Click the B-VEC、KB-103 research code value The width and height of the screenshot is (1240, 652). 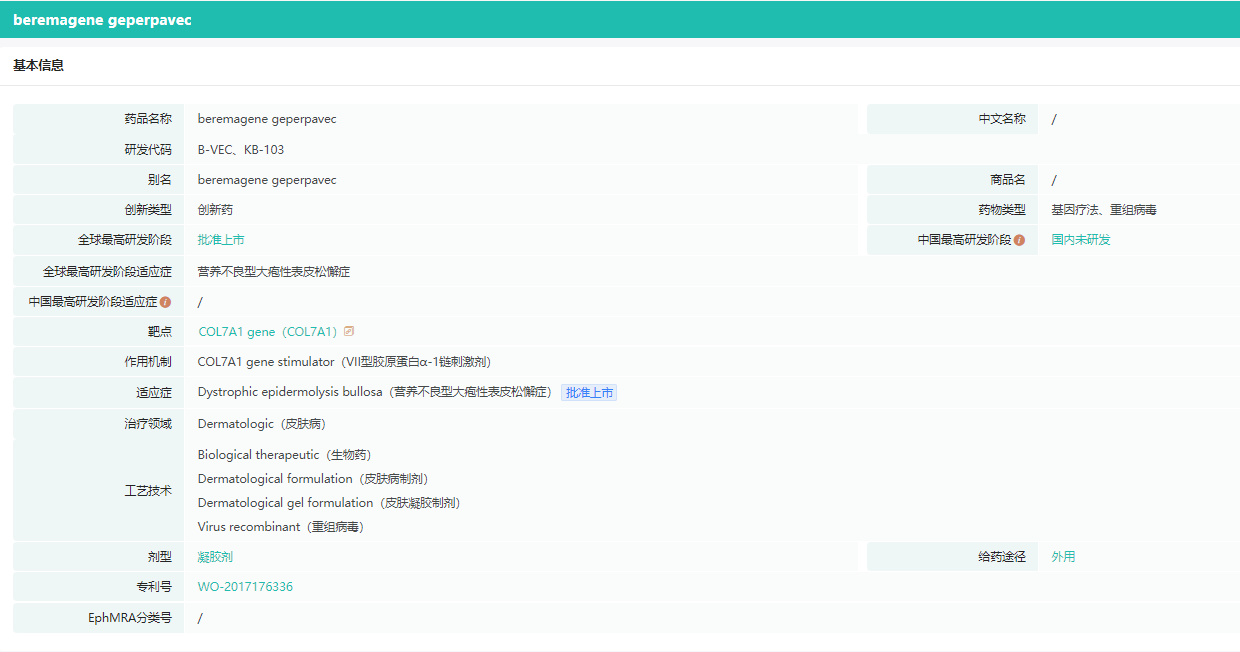point(241,150)
